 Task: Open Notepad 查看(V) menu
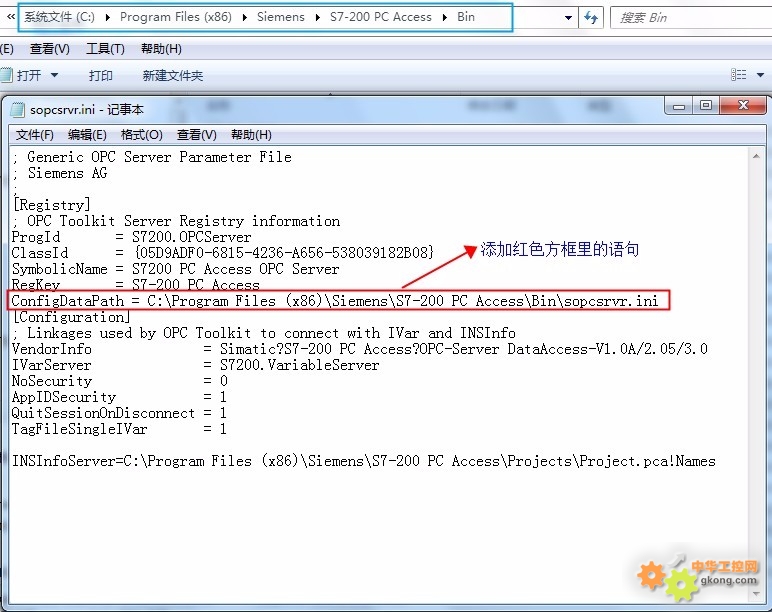[x=197, y=135]
